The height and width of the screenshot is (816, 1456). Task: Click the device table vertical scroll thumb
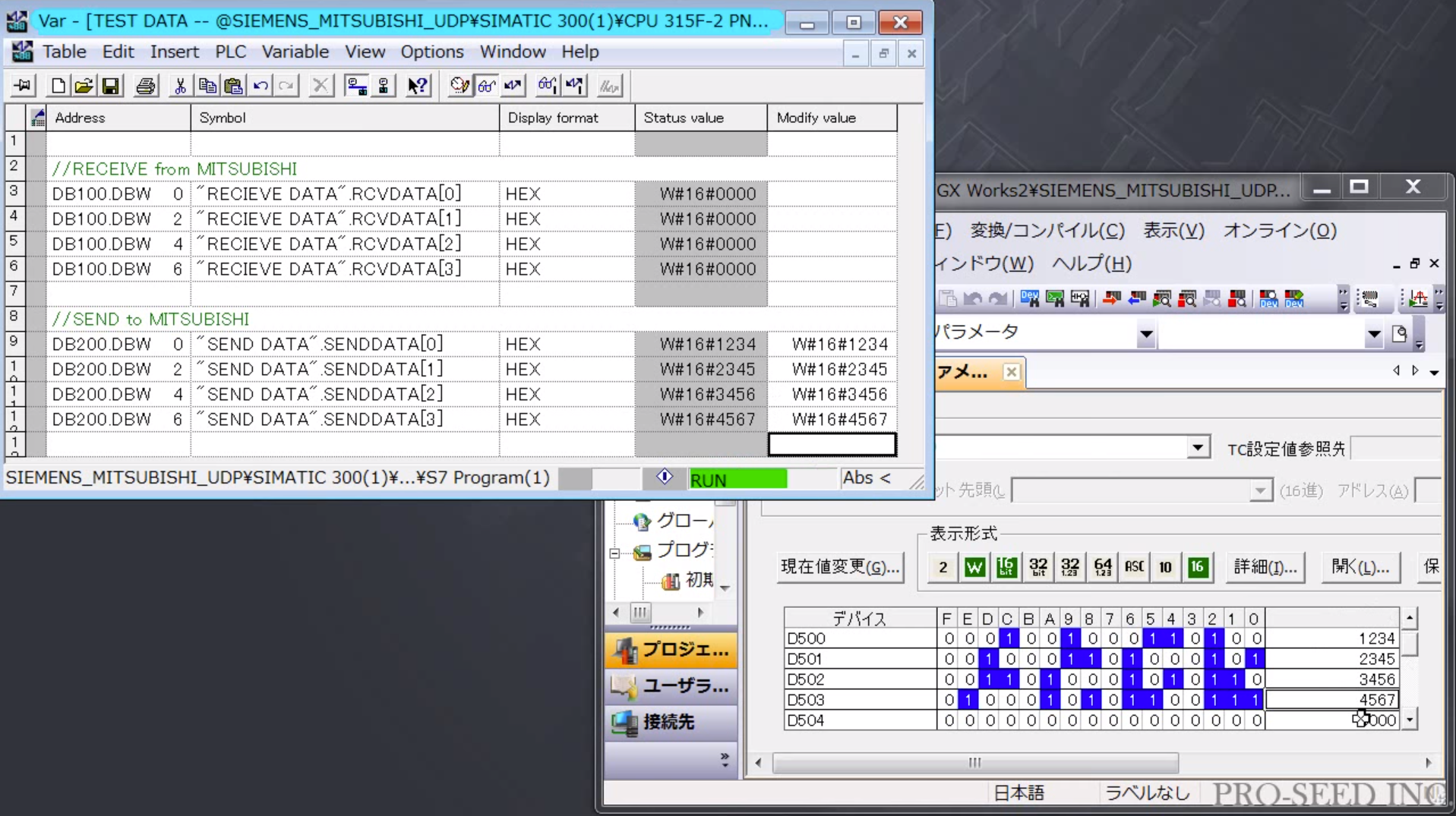[1410, 644]
